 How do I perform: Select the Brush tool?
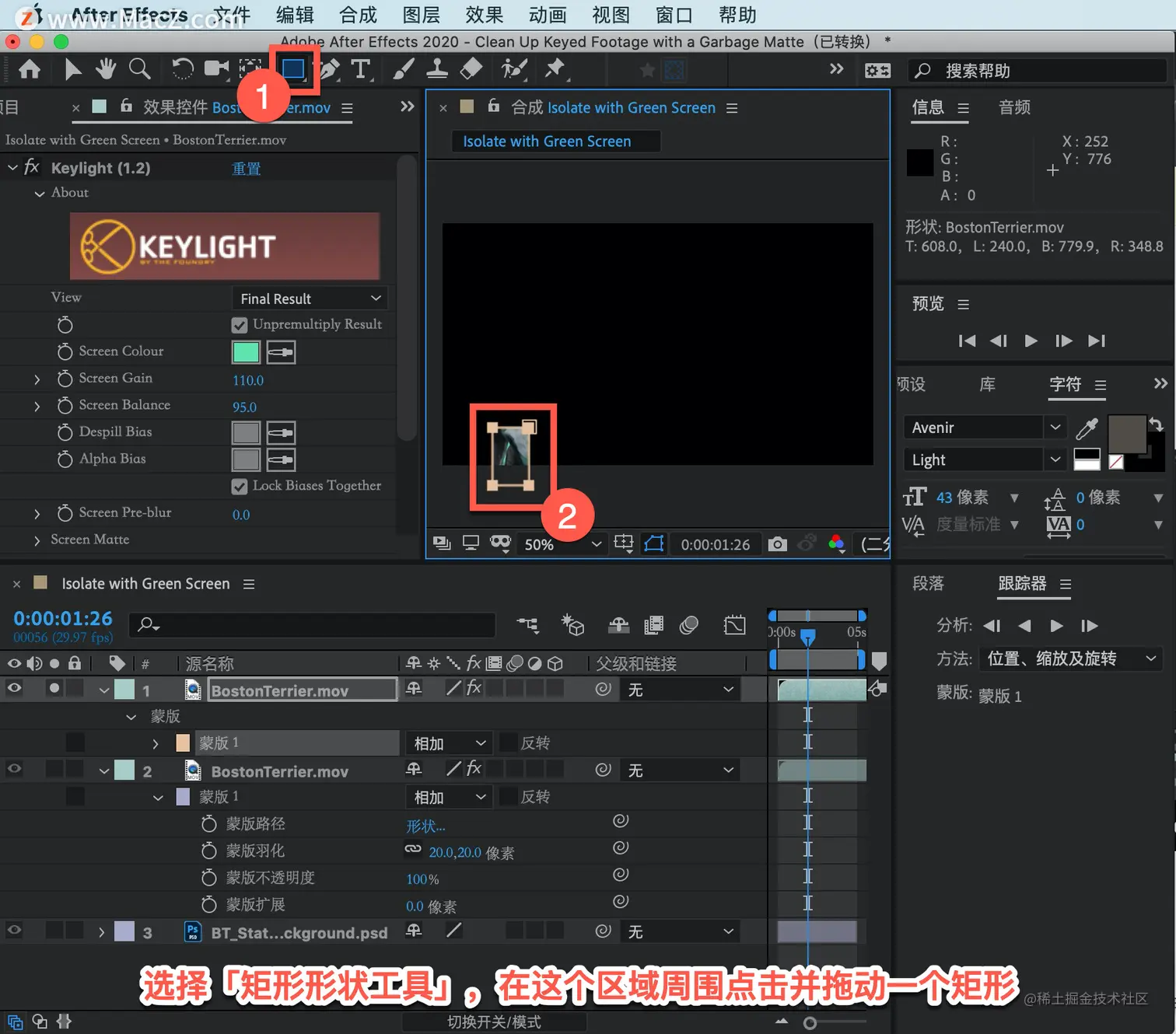[x=403, y=70]
